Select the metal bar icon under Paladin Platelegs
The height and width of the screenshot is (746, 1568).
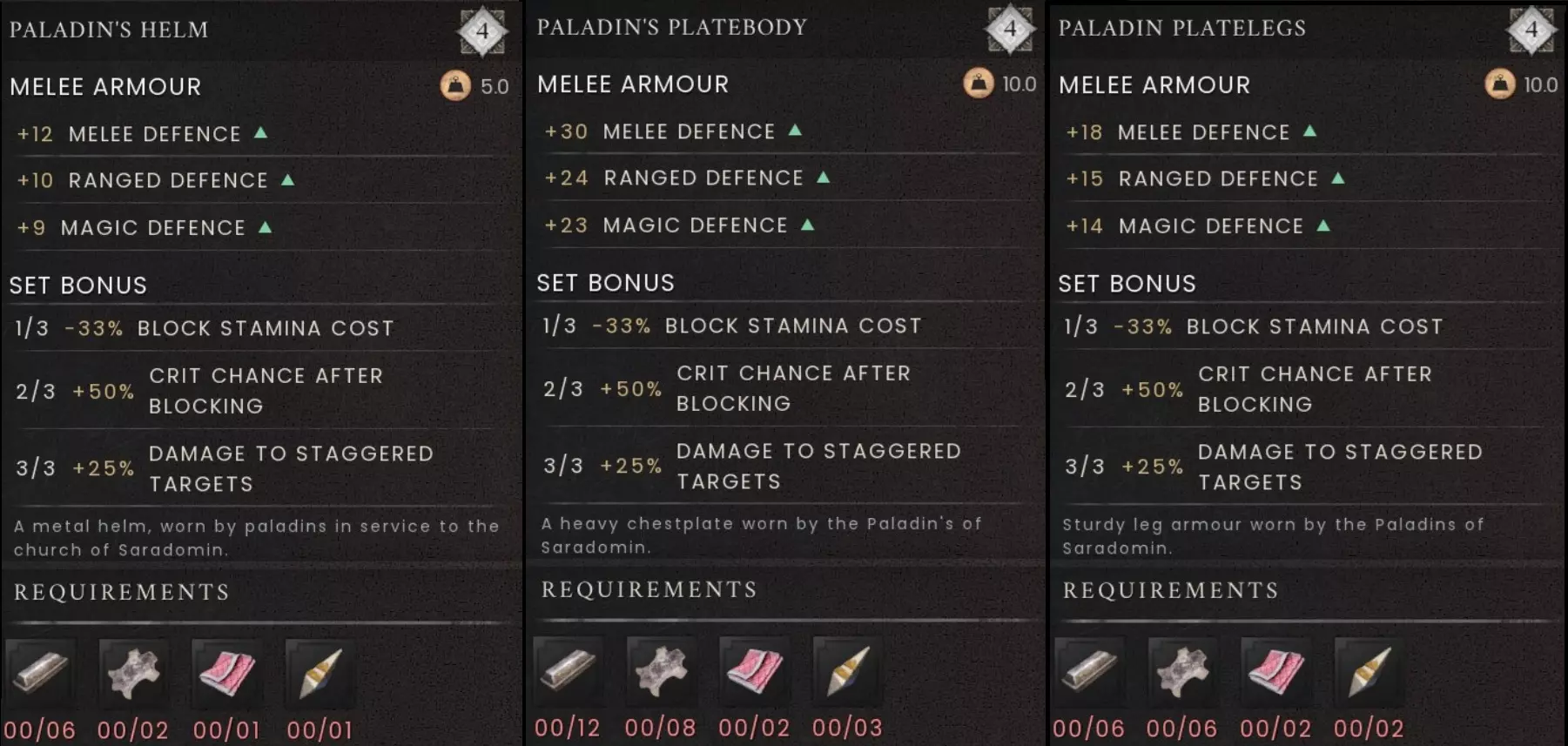click(1088, 671)
